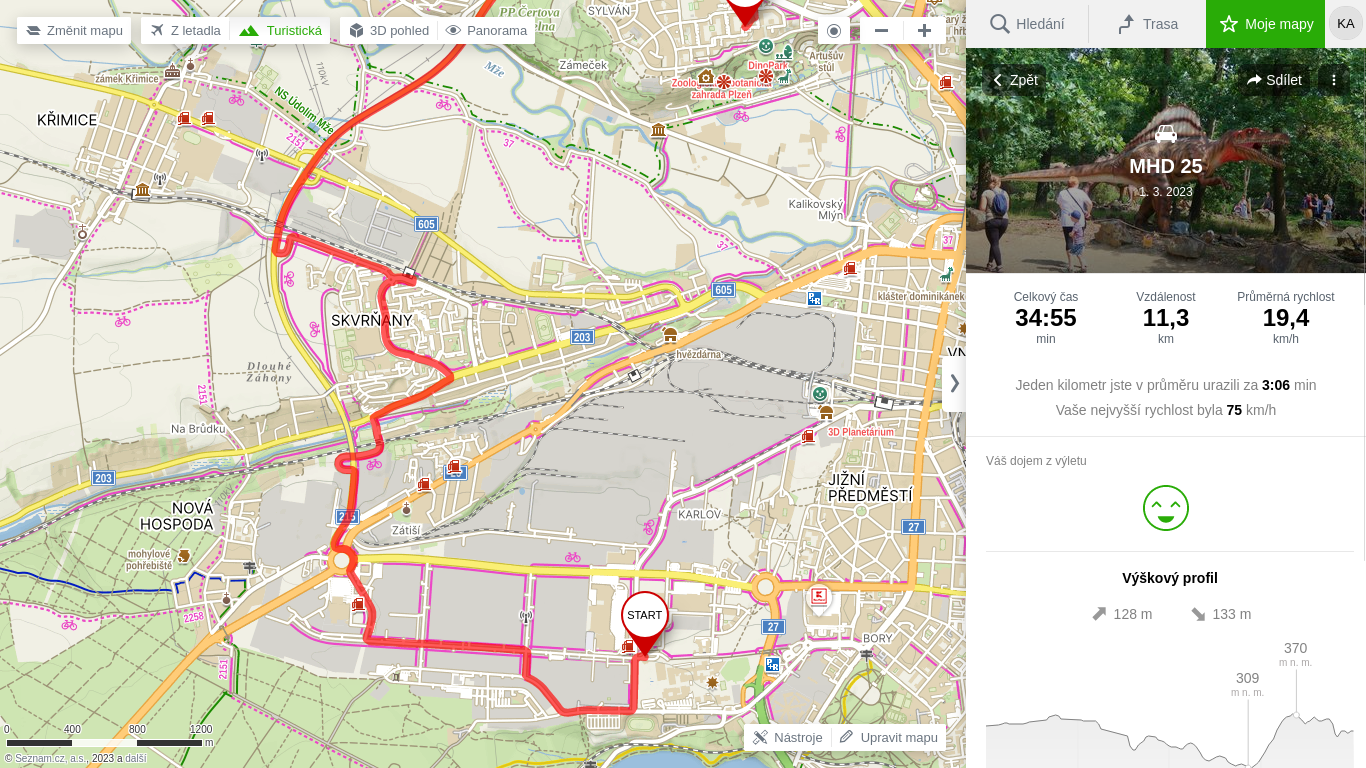Click the zoom in plus button
The width and height of the screenshot is (1366, 768).
(924, 30)
